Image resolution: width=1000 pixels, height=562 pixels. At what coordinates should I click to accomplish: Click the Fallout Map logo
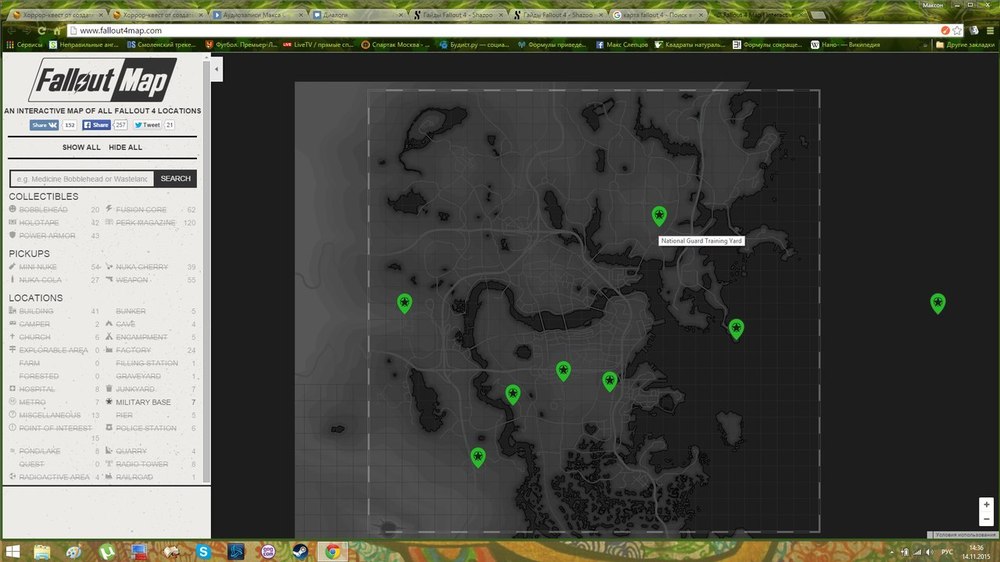point(102,79)
